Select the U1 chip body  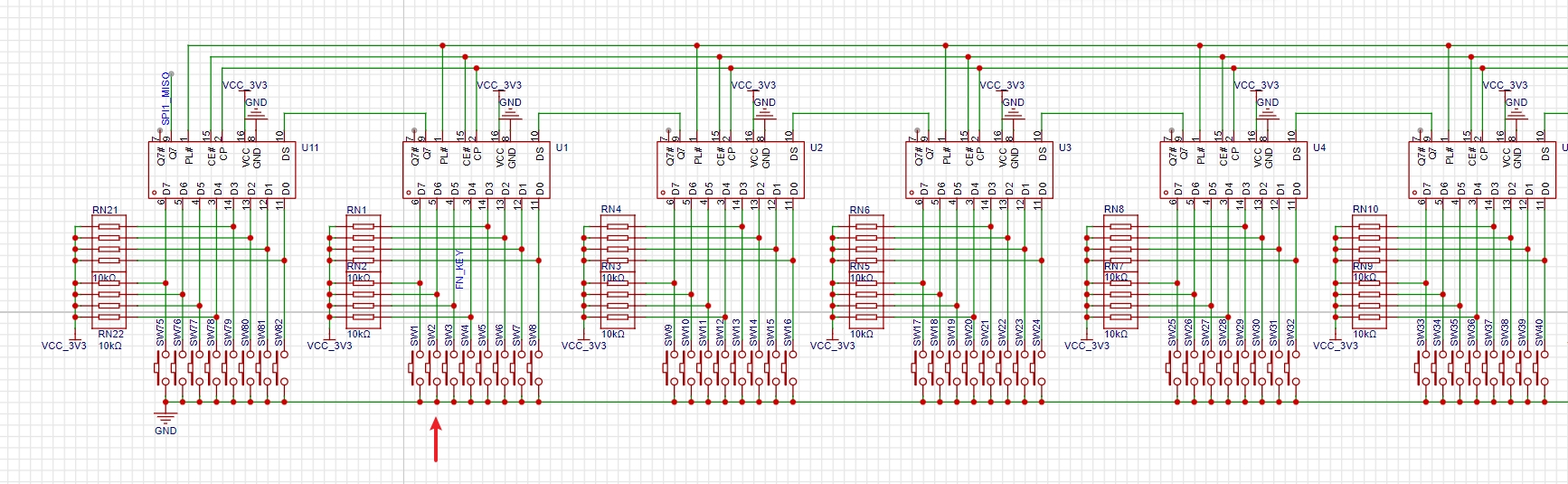tap(477, 170)
